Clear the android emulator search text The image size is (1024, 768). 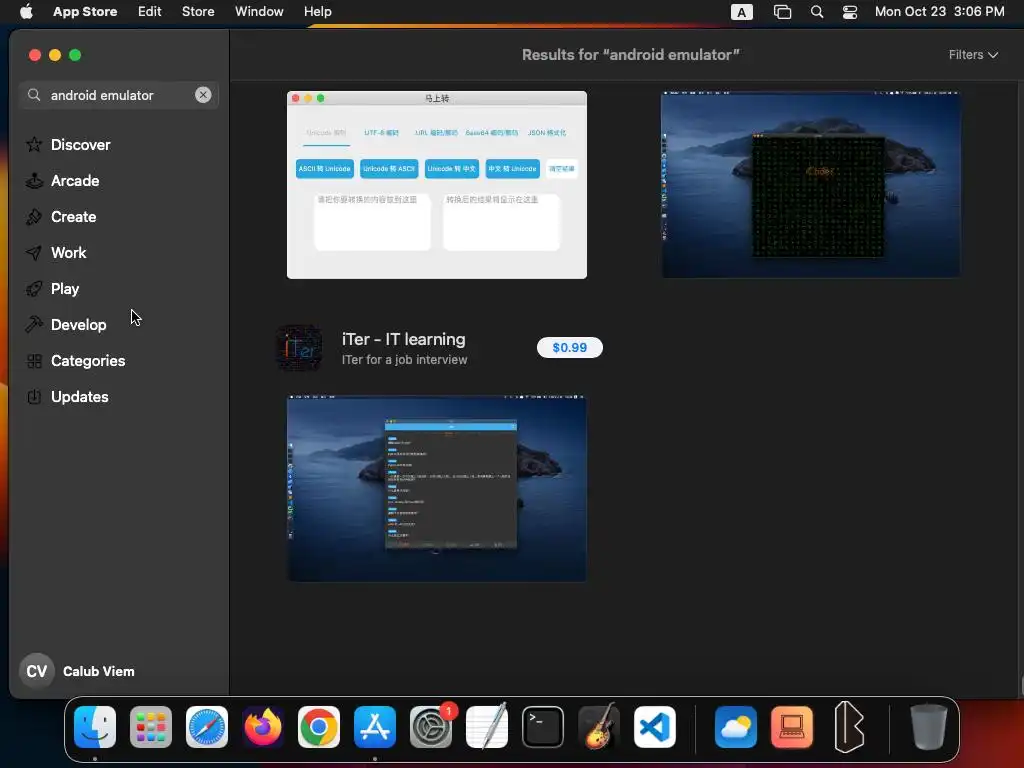coord(203,95)
